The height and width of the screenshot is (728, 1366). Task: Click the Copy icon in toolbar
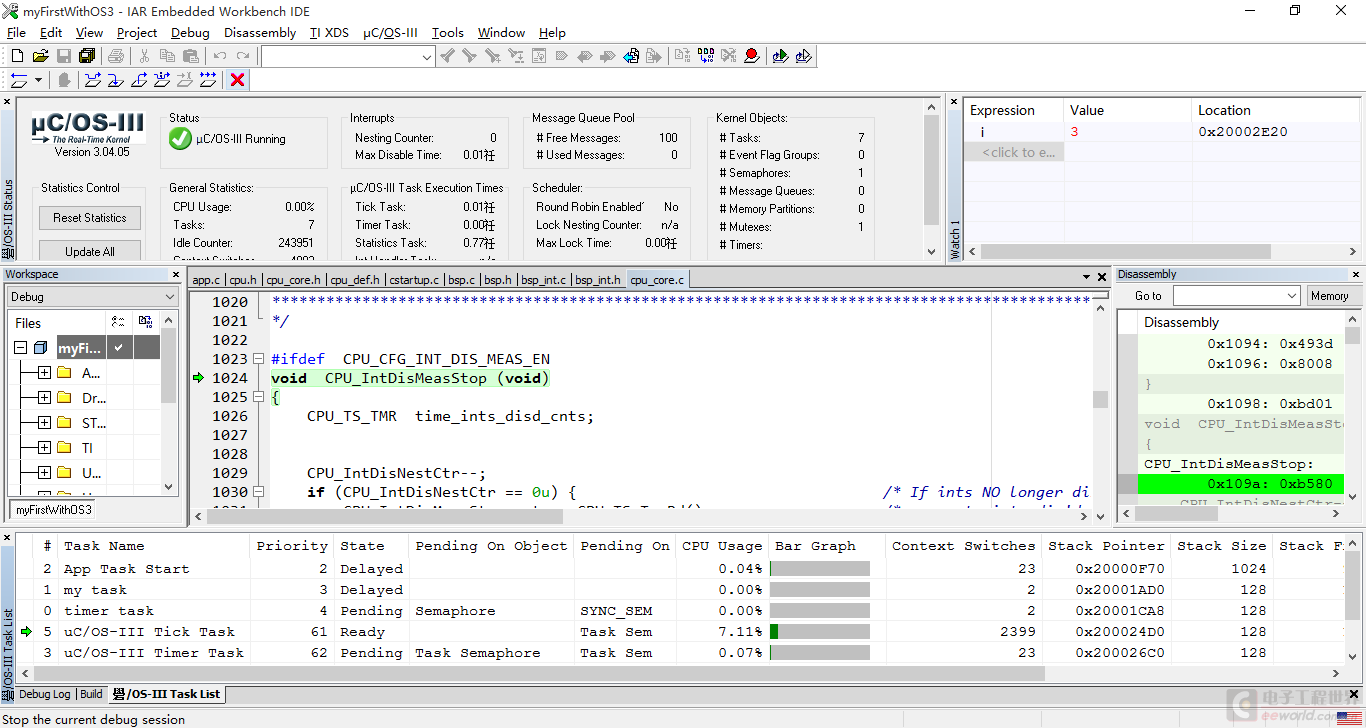tap(168, 56)
